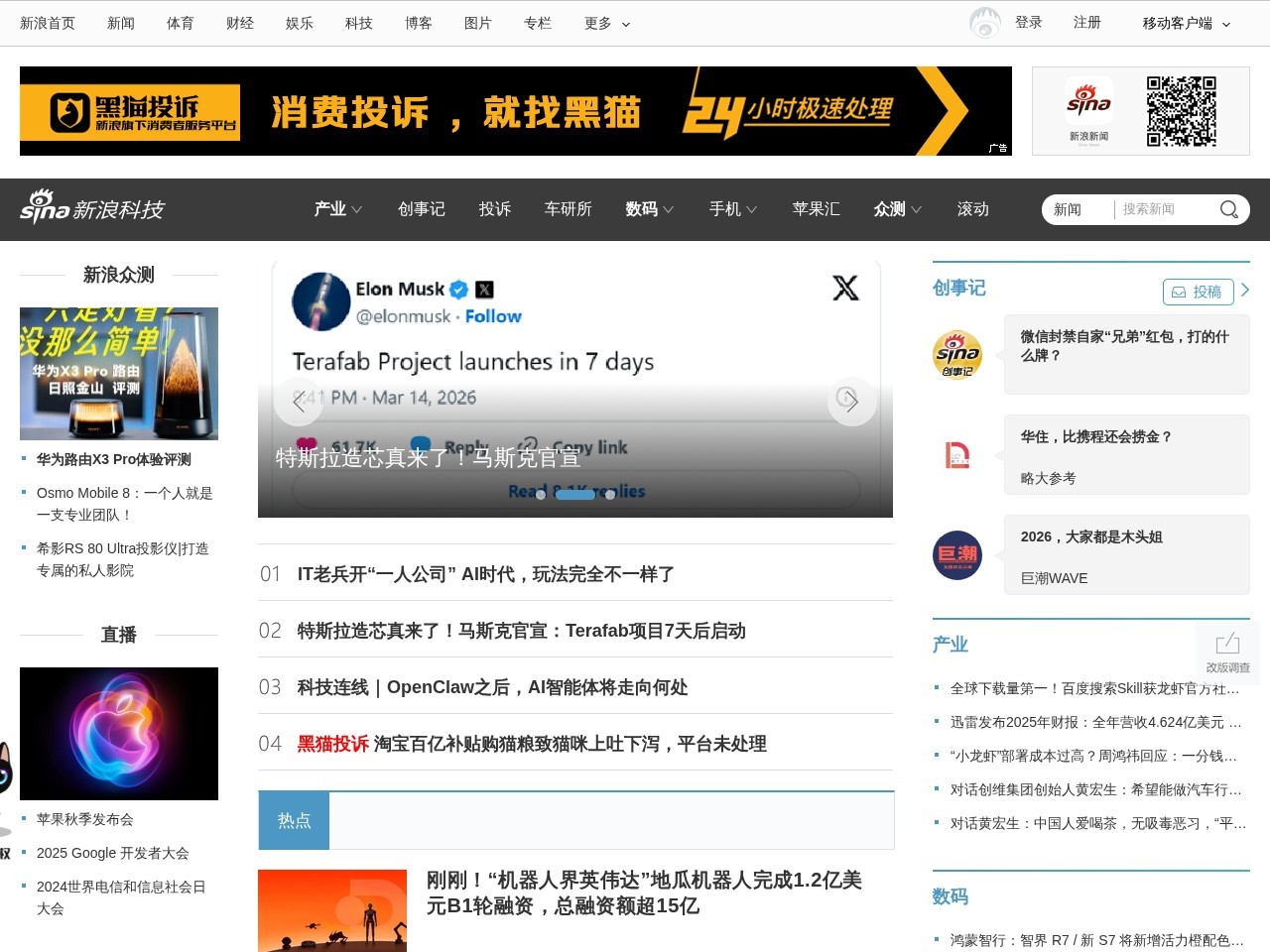
Task: Go to the 苹果汇 menu item
Action: point(816,209)
